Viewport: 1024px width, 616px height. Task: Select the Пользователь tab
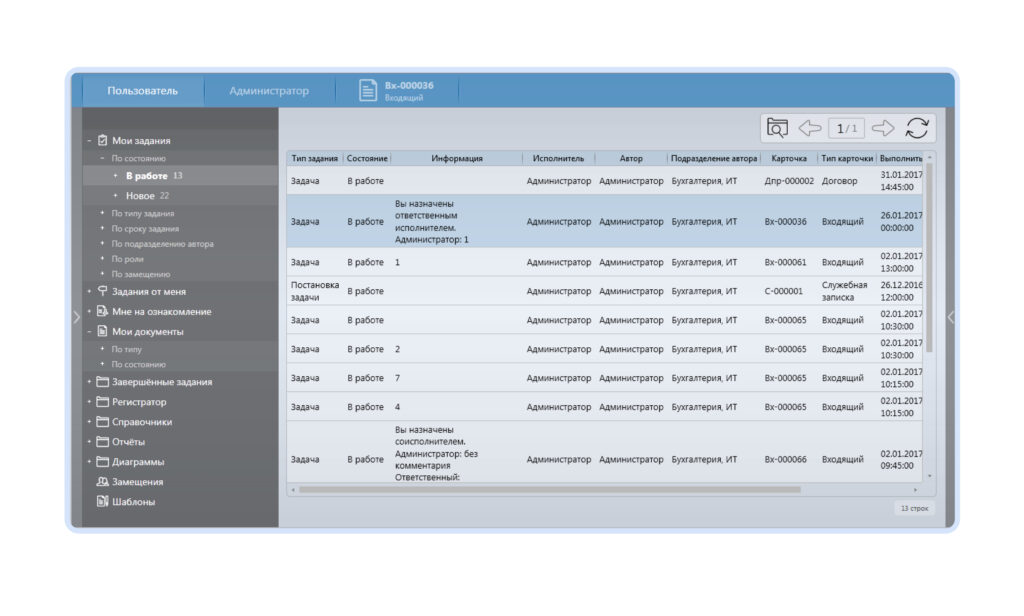[142, 91]
